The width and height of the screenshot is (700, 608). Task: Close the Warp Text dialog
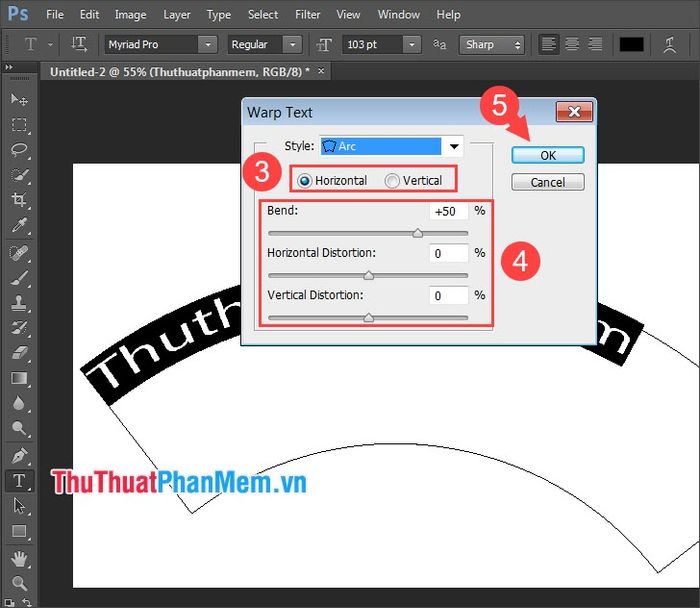(574, 112)
